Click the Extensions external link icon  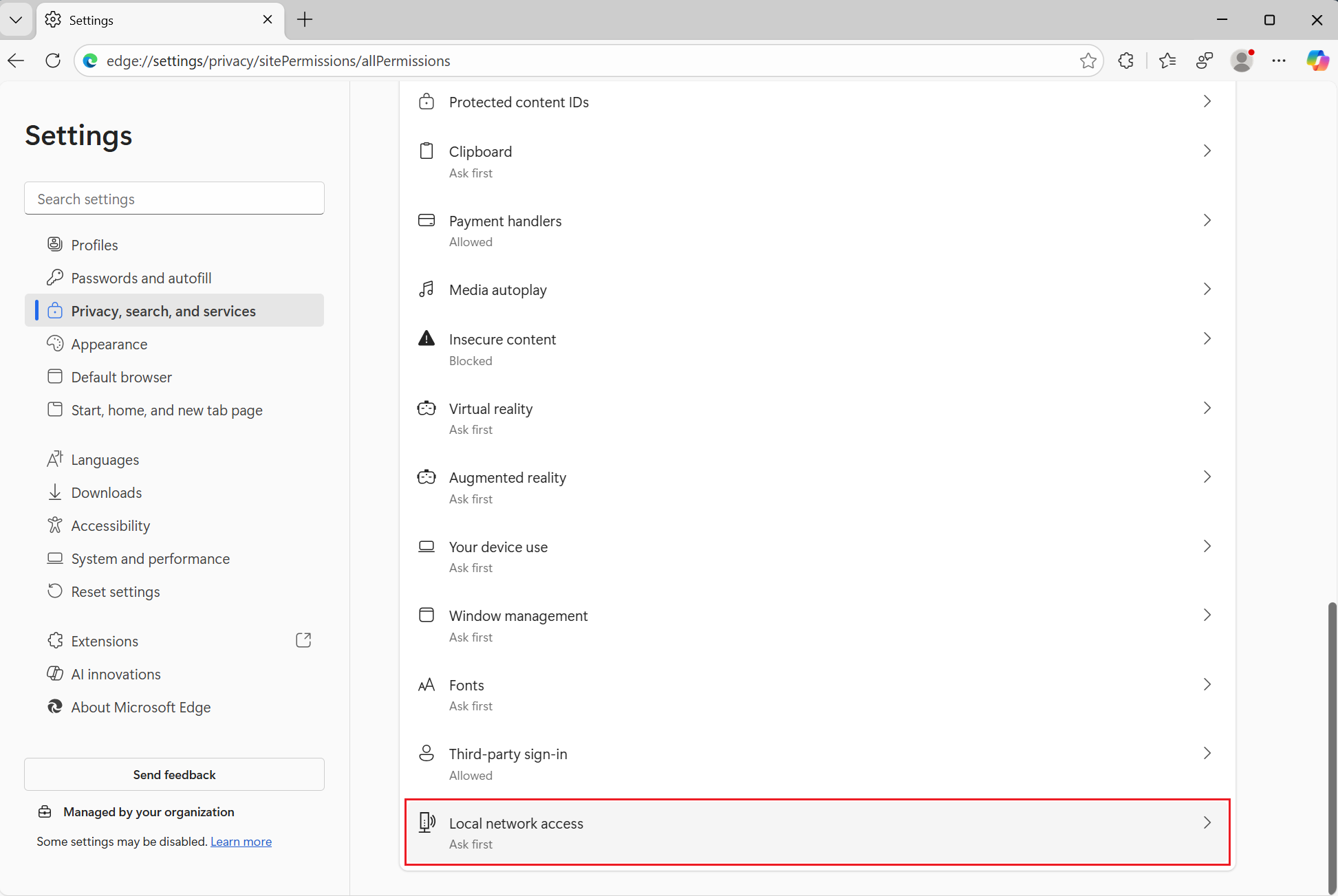[303, 640]
